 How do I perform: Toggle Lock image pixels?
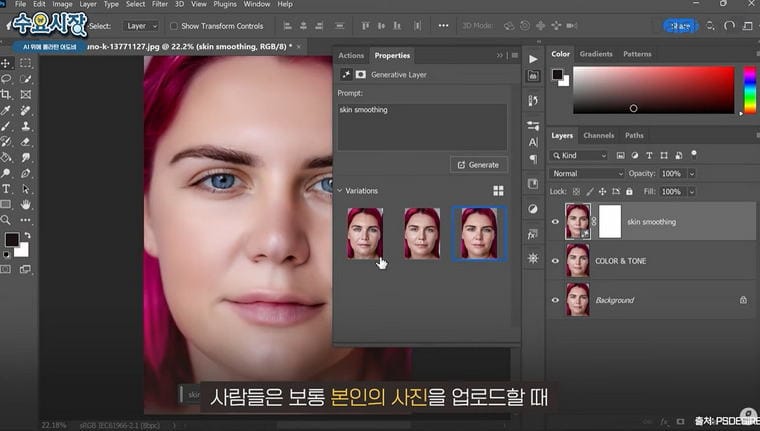coord(589,192)
